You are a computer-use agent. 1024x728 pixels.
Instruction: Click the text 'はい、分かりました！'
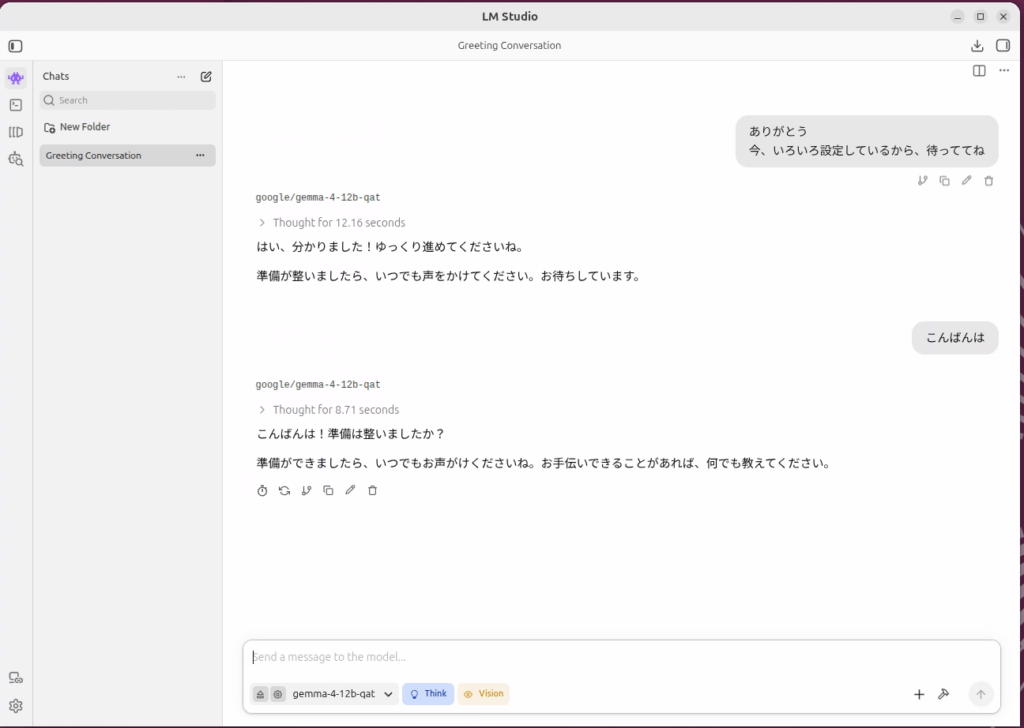coord(315,247)
